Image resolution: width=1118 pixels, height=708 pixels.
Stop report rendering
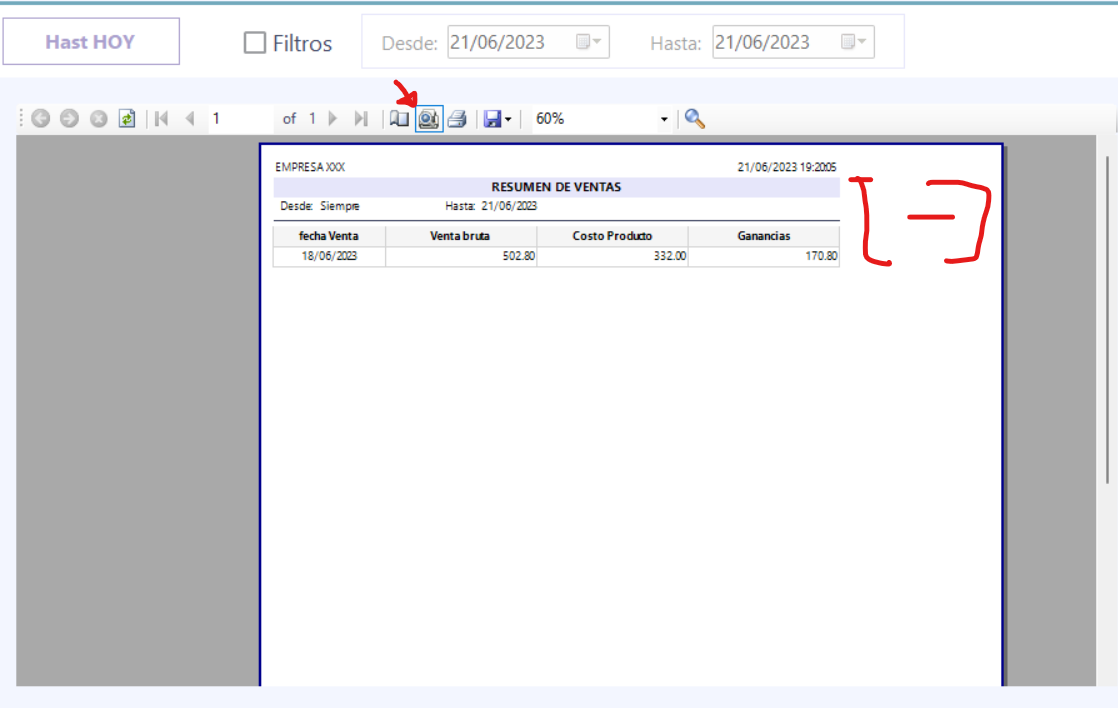pyautogui.click(x=98, y=119)
